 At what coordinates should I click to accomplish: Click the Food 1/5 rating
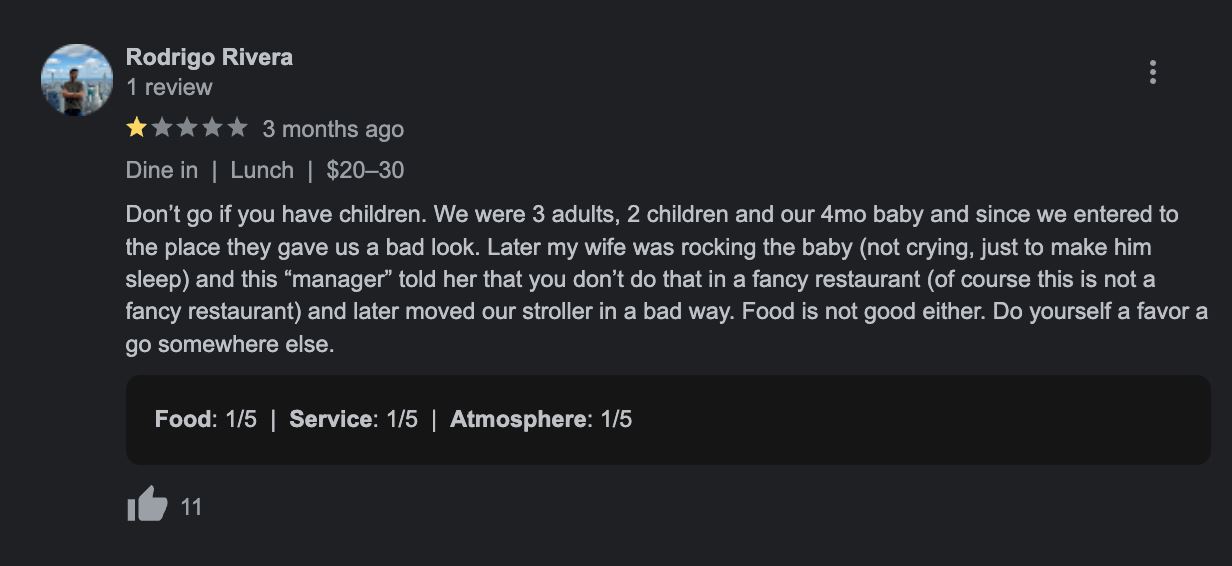click(x=205, y=419)
